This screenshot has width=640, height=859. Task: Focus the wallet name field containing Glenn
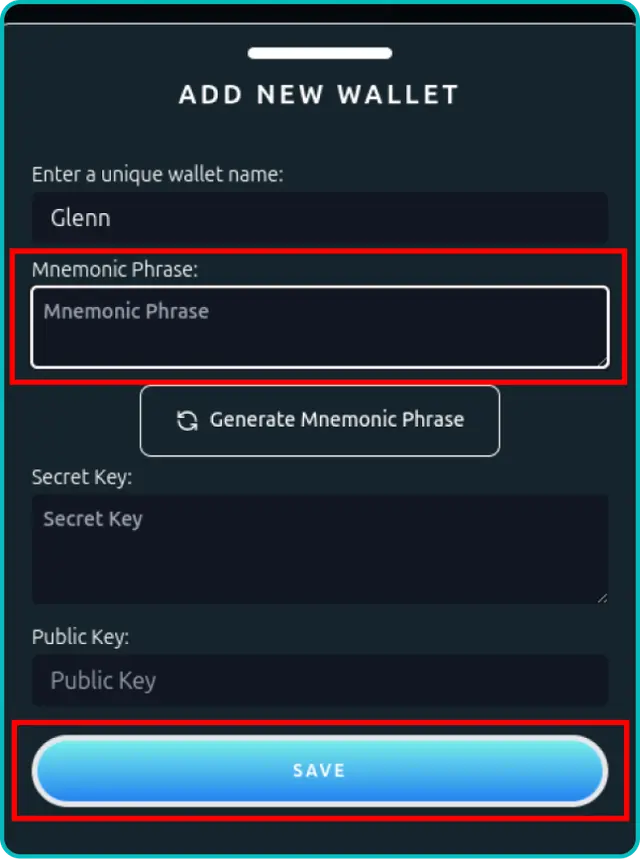pos(320,217)
